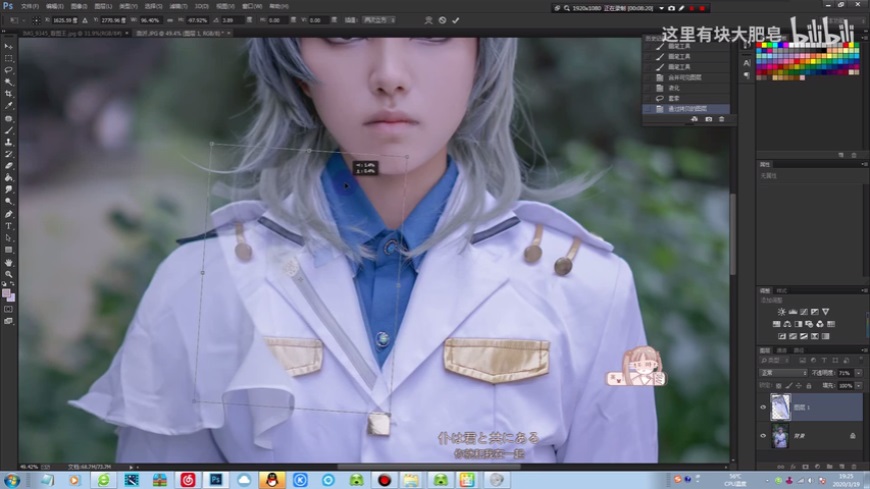Add a layer style (fx)
This screenshot has height=489, width=870.
coord(793,467)
